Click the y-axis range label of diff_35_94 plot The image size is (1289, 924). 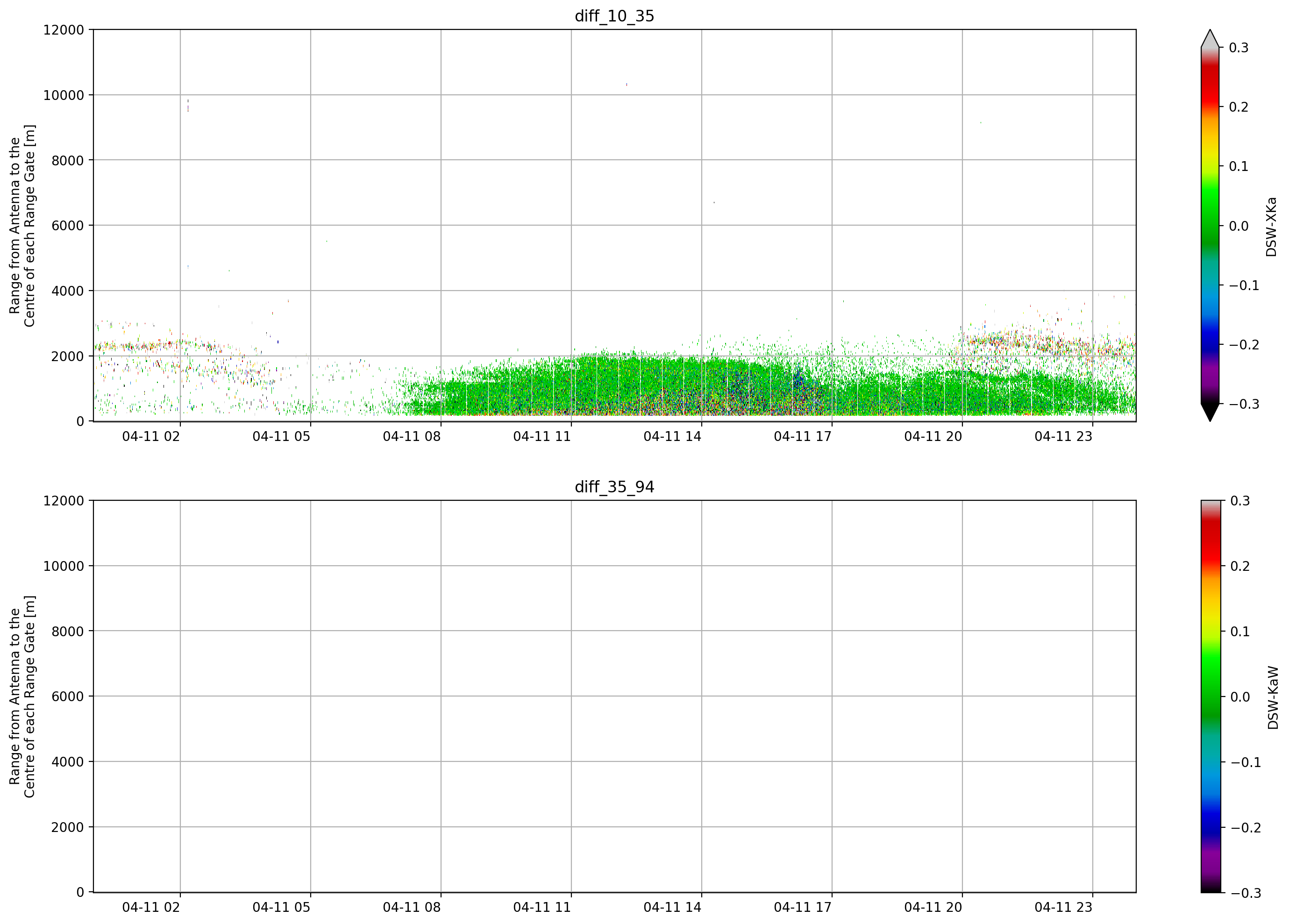click(22, 696)
